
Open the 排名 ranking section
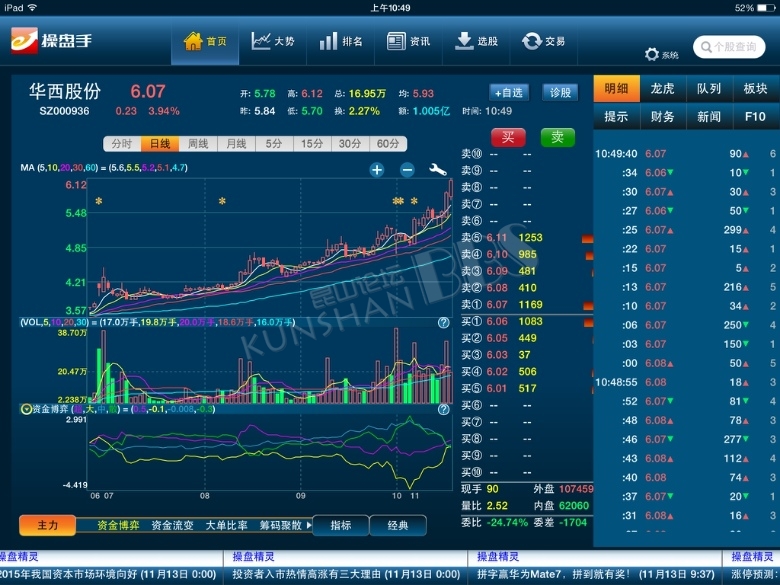pyautogui.click(x=341, y=41)
